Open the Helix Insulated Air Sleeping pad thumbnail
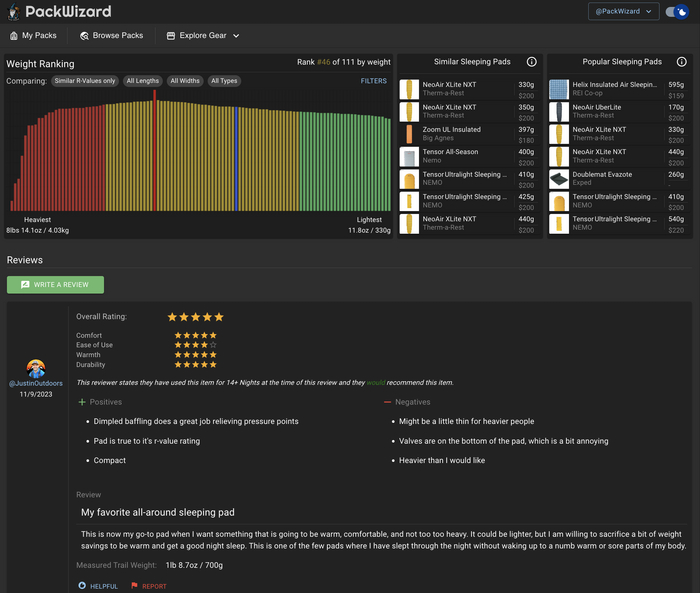This screenshot has width=700, height=593. tap(559, 89)
